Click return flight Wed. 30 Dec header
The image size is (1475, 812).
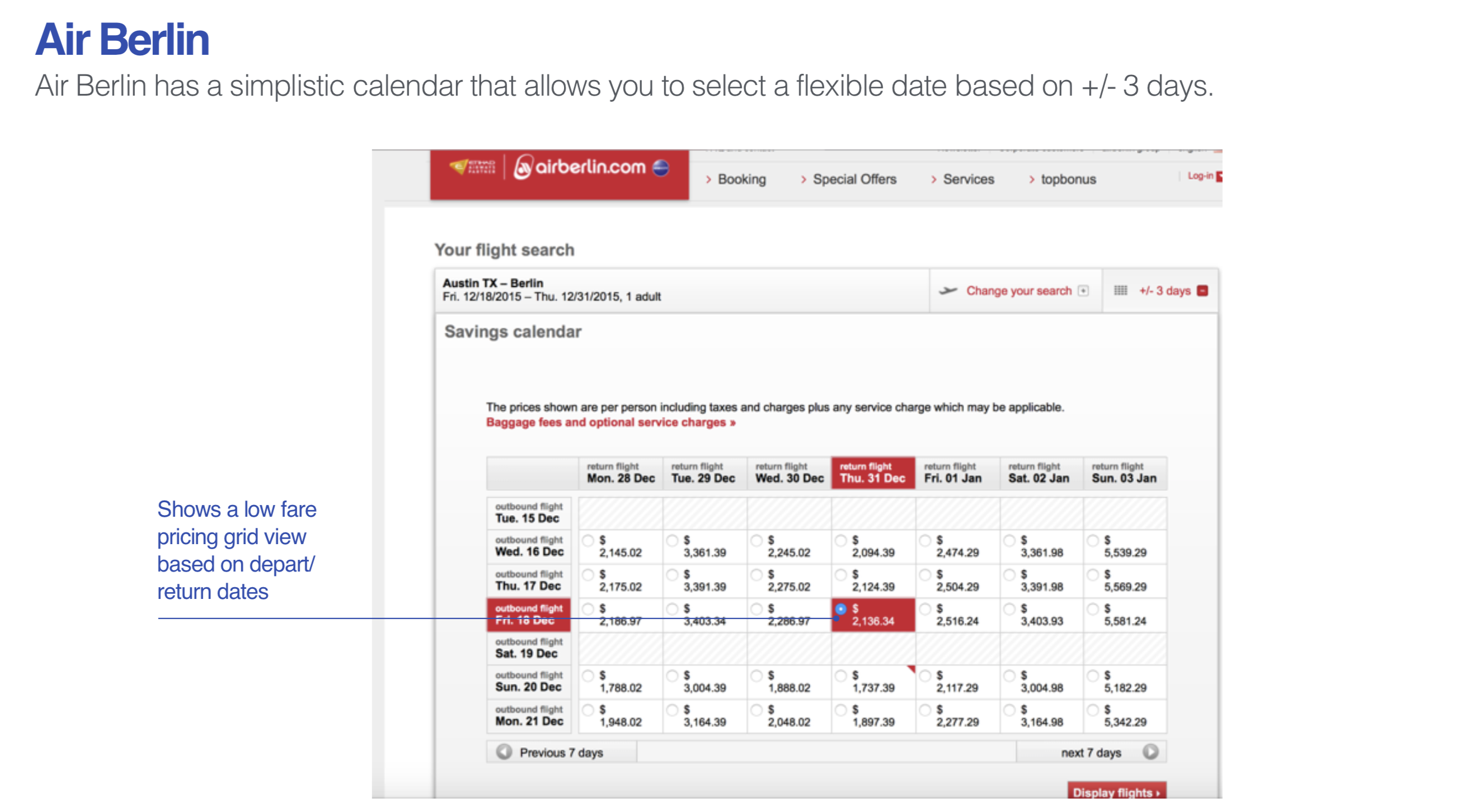[x=789, y=473]
